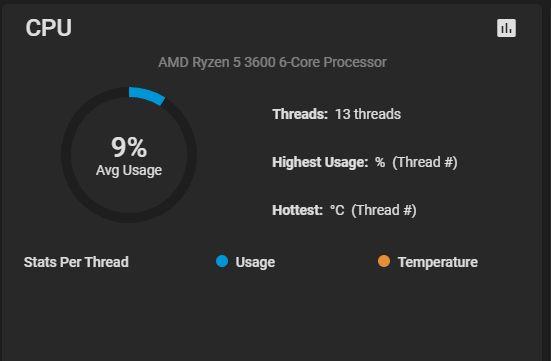Click the blue Usage legend dot
The height and width of the screenshot is (361, 551).
tap(222, 261)
